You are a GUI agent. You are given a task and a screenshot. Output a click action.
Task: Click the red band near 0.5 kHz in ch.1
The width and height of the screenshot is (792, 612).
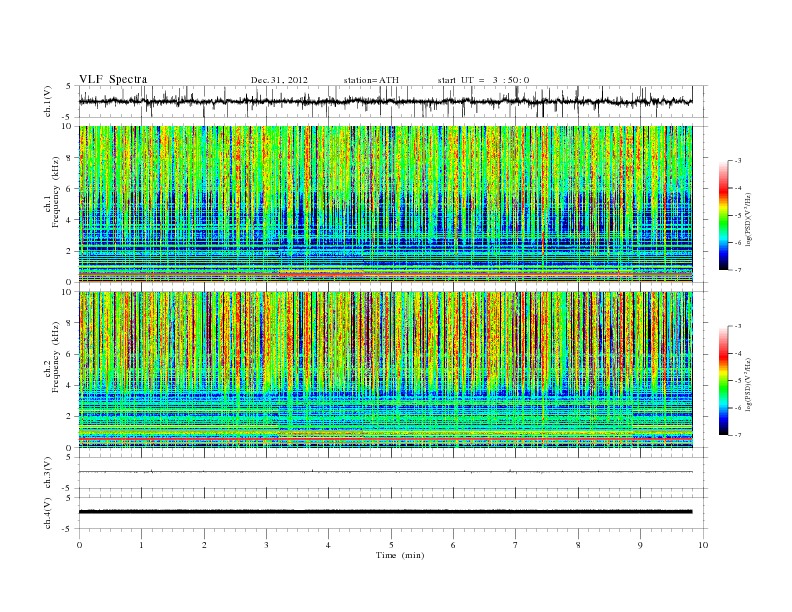385,274
